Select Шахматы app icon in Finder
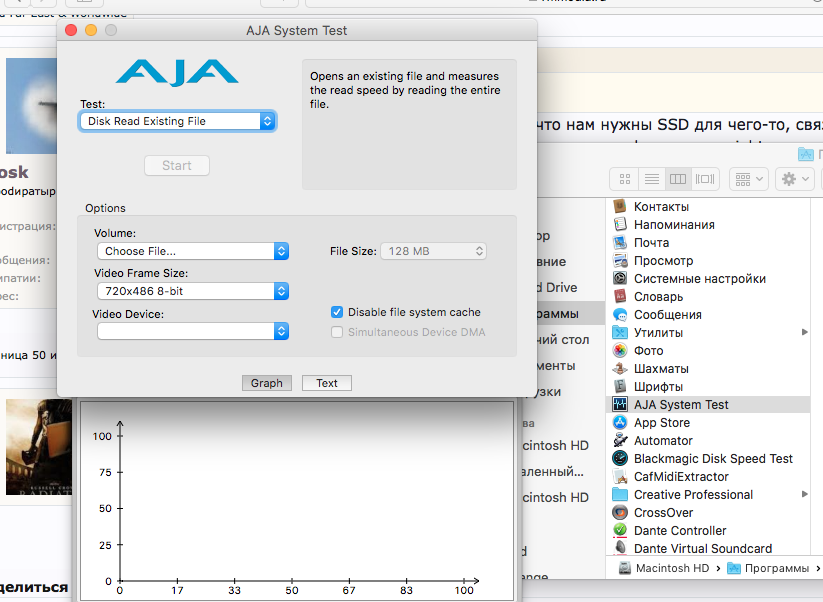 (620, 368)
